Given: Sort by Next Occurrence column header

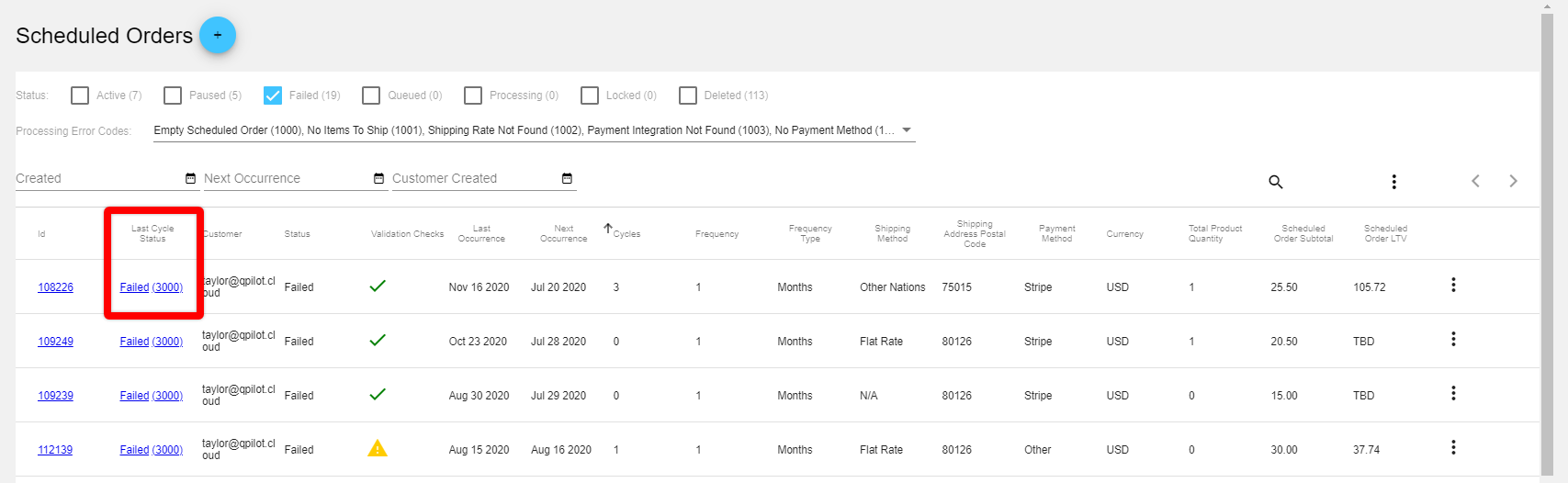Looking at the screenshot, I should click(563, 233).
